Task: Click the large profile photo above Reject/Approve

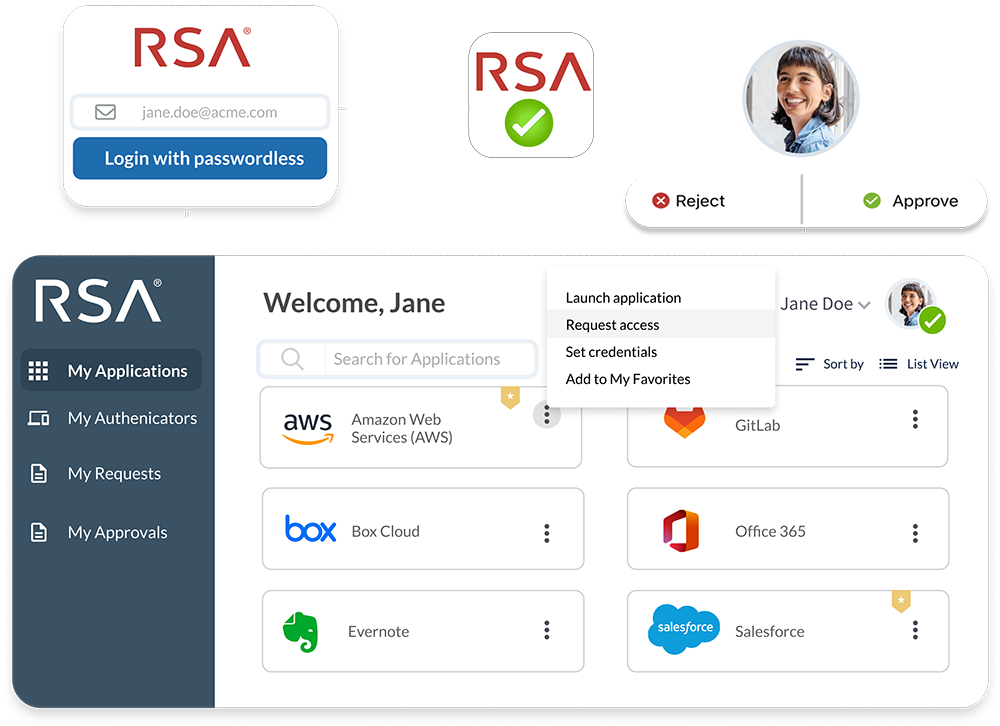Action: (x=801, y=98)
